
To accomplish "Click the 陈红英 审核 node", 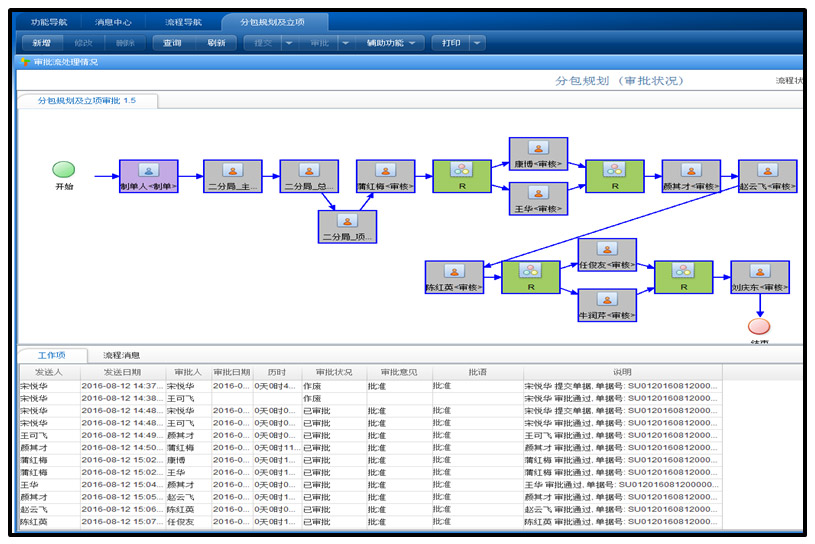I will click(x=454, y=277).
